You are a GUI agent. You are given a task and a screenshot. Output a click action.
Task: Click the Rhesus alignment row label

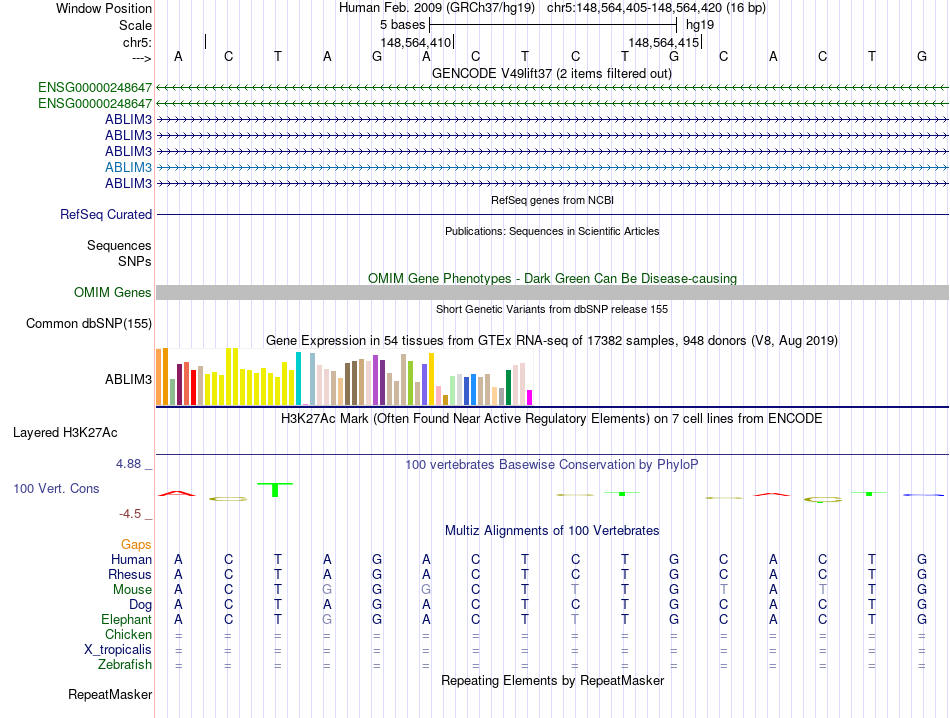click(130, 574)
